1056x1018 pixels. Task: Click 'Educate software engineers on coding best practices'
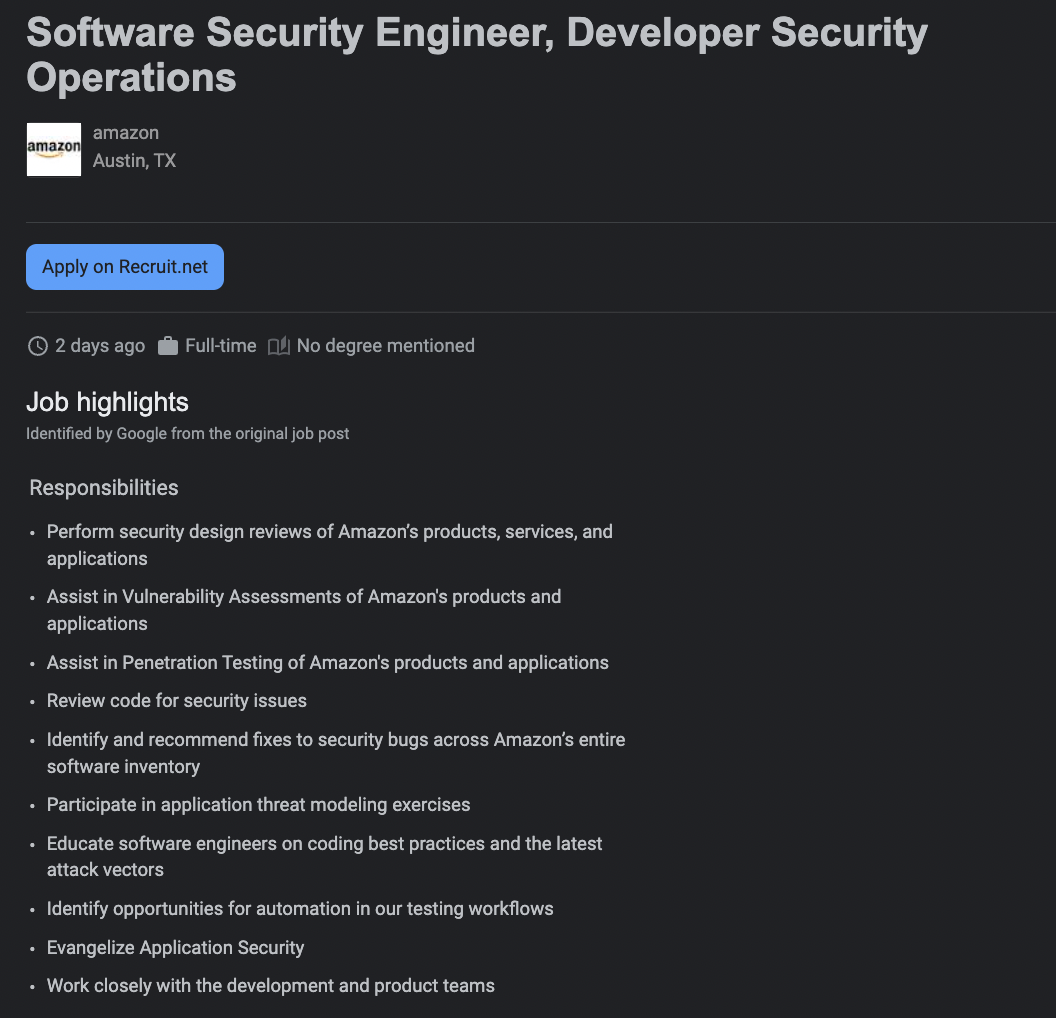pyautogui.click(x=325, y=856)
